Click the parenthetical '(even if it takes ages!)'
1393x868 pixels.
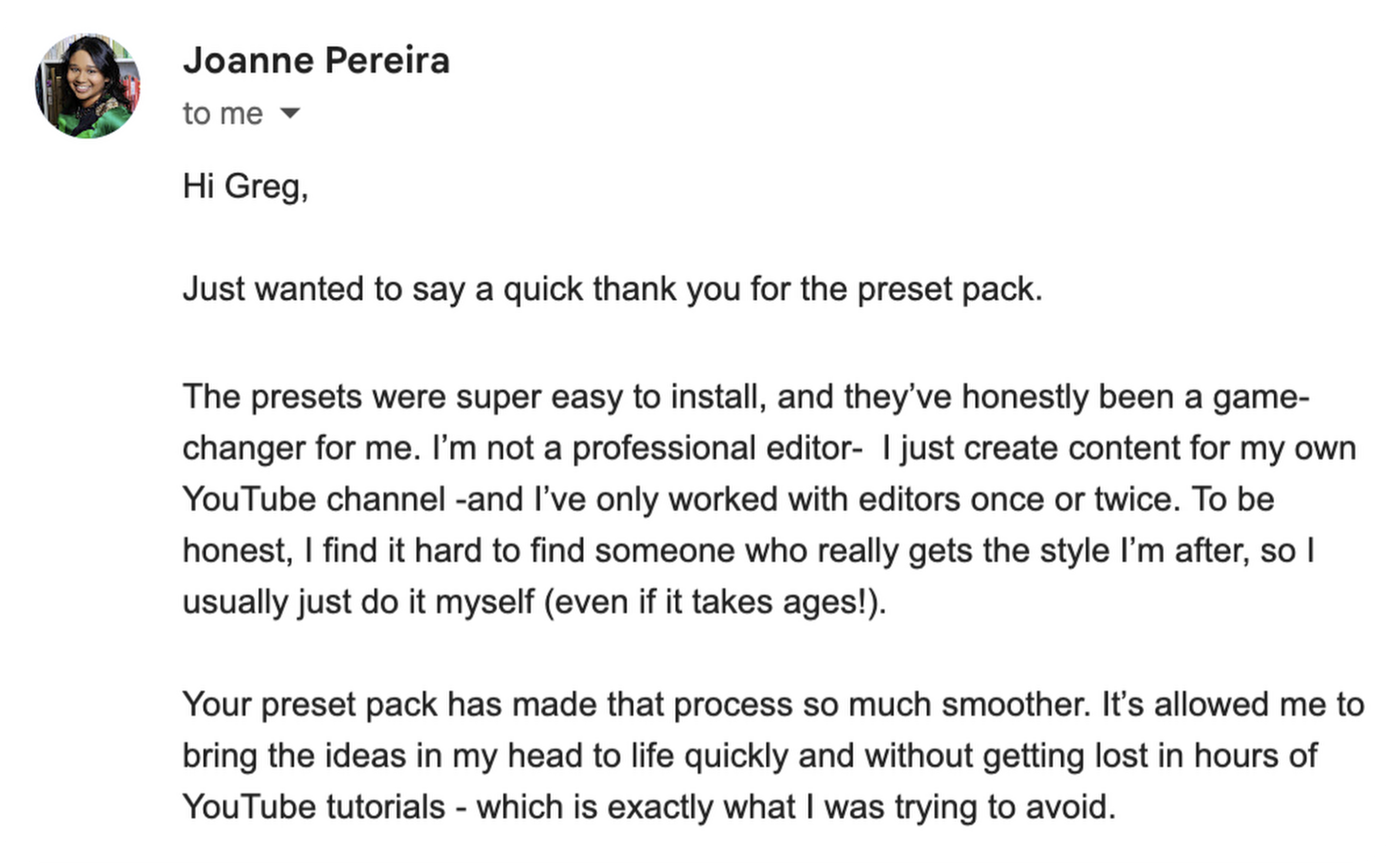pyautogui.click(x=715, y=602)
